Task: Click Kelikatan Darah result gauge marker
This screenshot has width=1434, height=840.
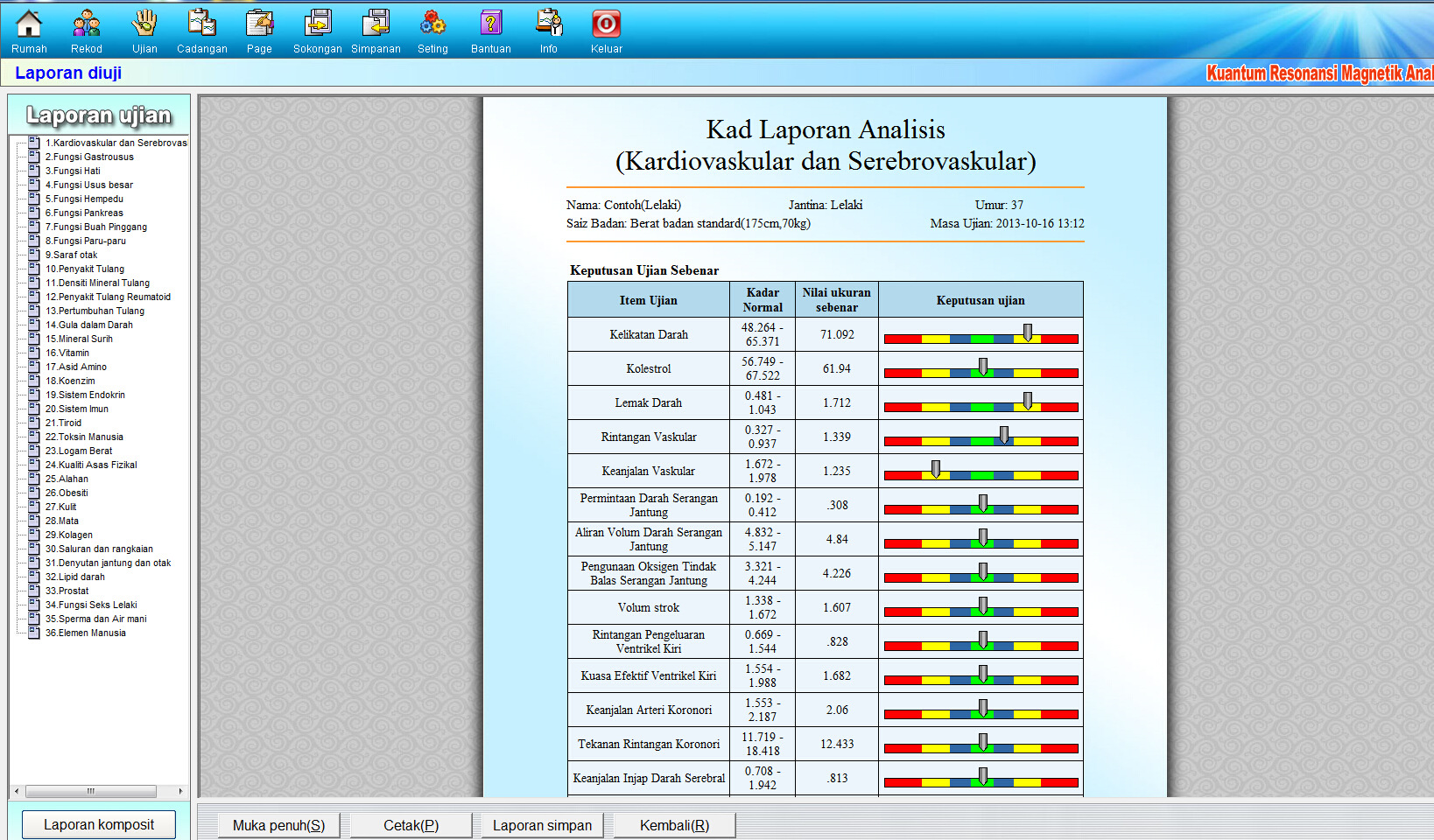Action: pos(1028,333)
